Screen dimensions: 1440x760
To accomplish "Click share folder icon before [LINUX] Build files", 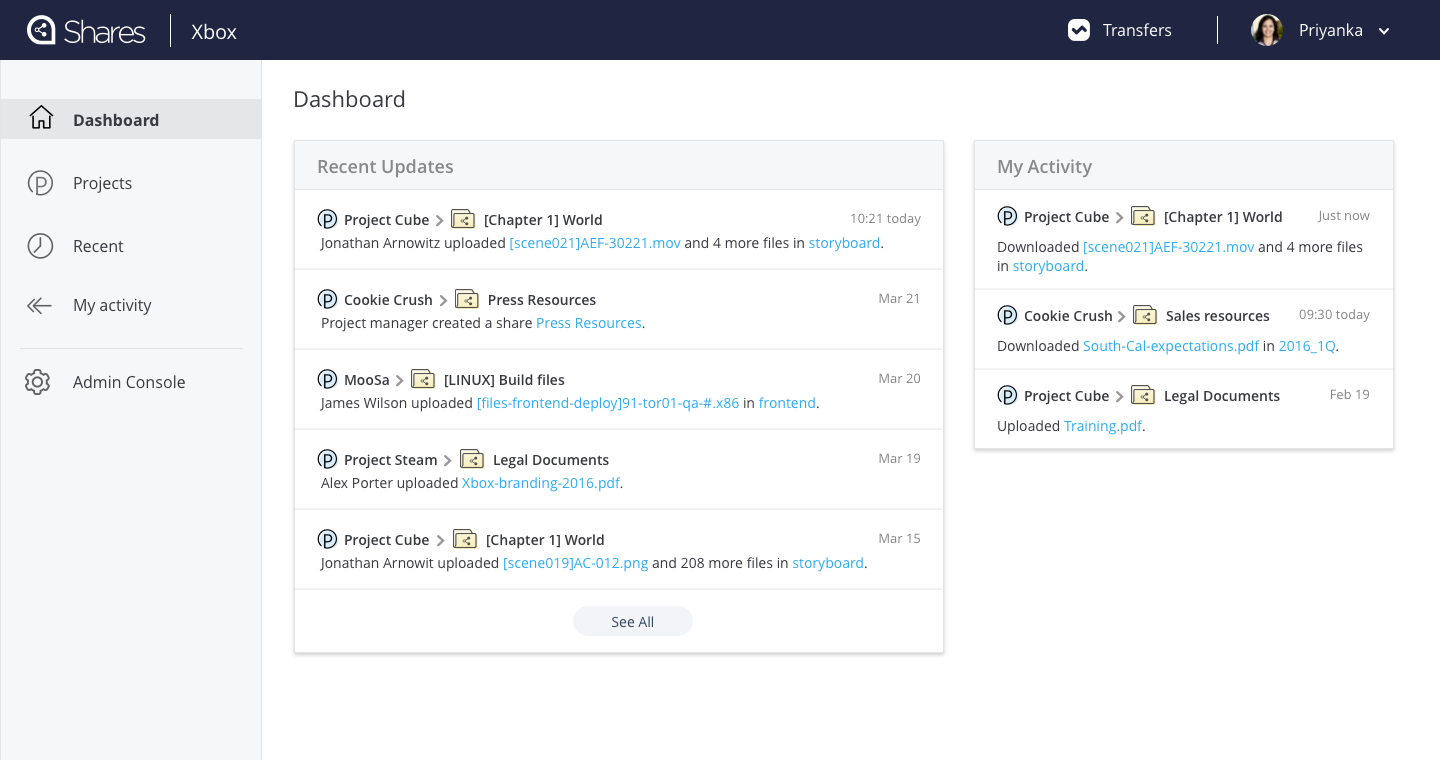I will pyautogui.click(x=423, y=379).
